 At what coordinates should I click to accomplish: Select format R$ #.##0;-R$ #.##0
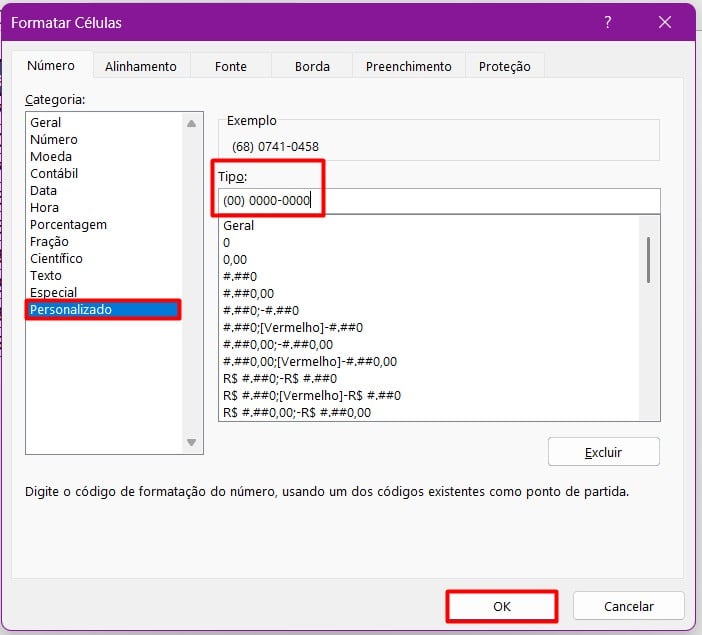[429, 378]
